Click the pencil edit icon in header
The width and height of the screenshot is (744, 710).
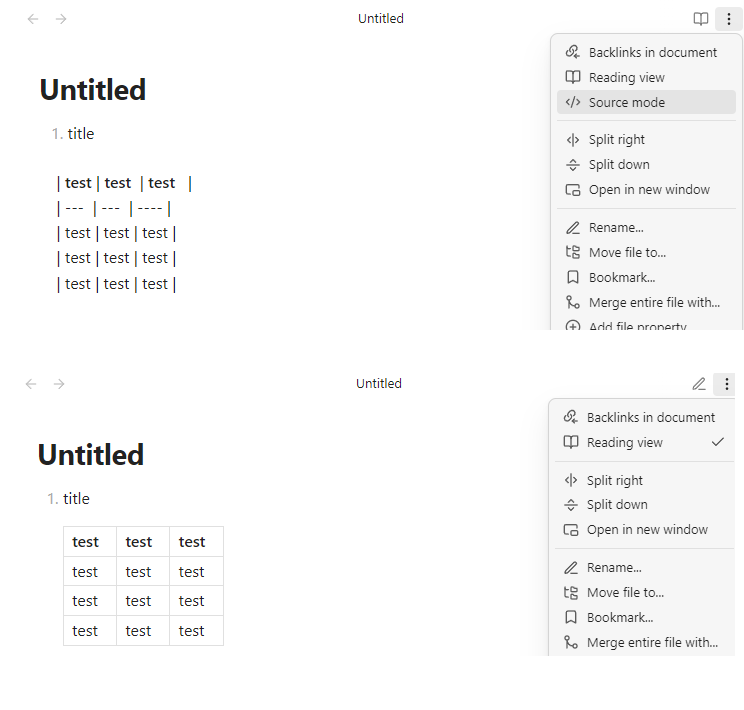699,384
